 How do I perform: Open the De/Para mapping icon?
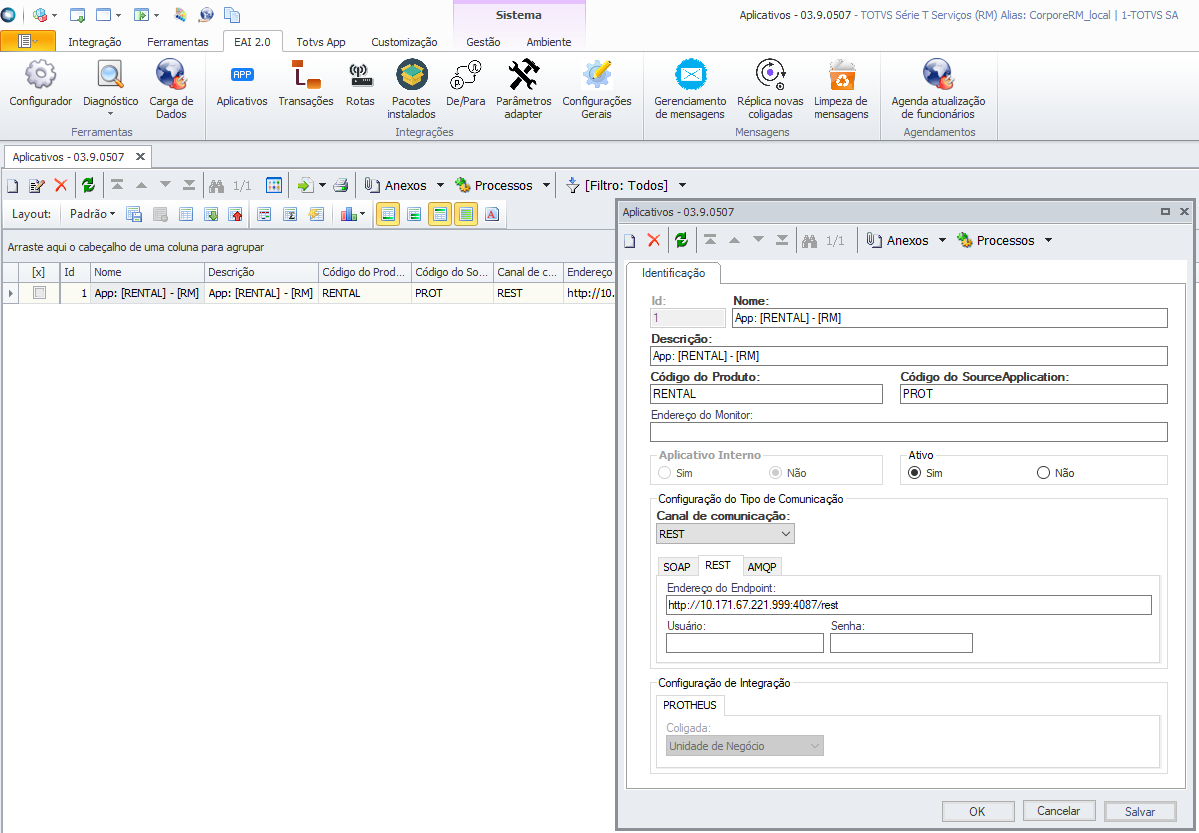coord(466,83)
